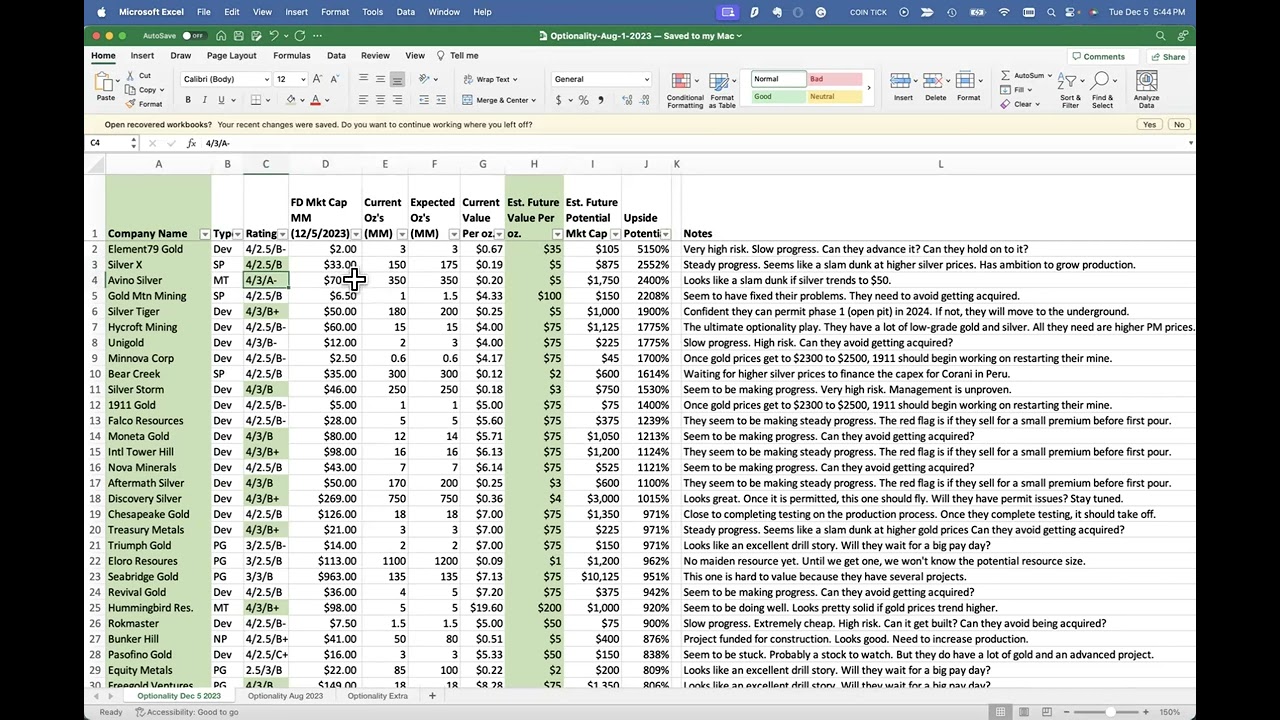Screen dimensions: 1280x720
Task: Click No on the recovery banner
Action: coord(1179,125)
